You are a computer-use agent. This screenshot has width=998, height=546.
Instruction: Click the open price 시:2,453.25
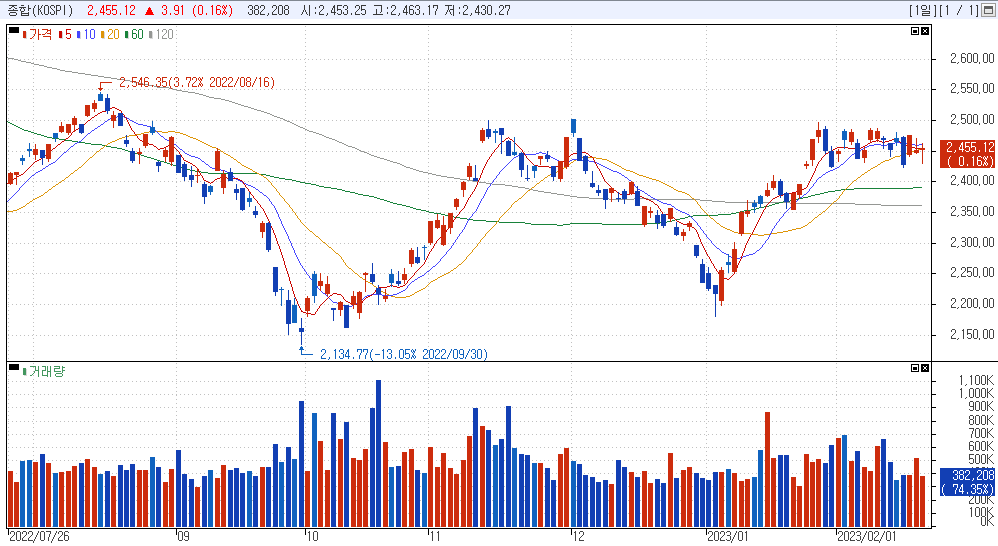click(334, 10)
